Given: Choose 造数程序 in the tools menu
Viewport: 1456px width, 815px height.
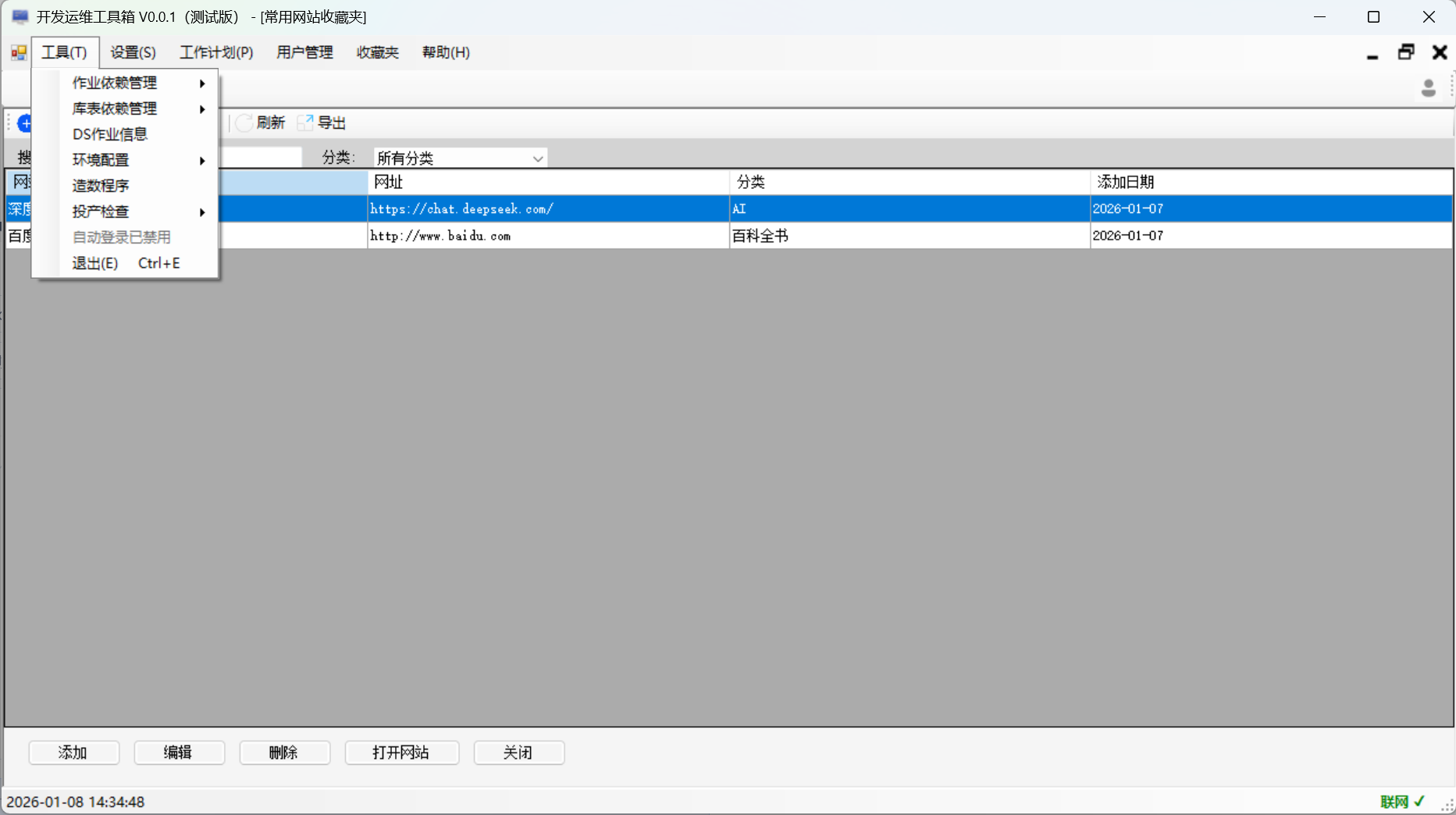Looking at the screenshot, I should [101, 186].
